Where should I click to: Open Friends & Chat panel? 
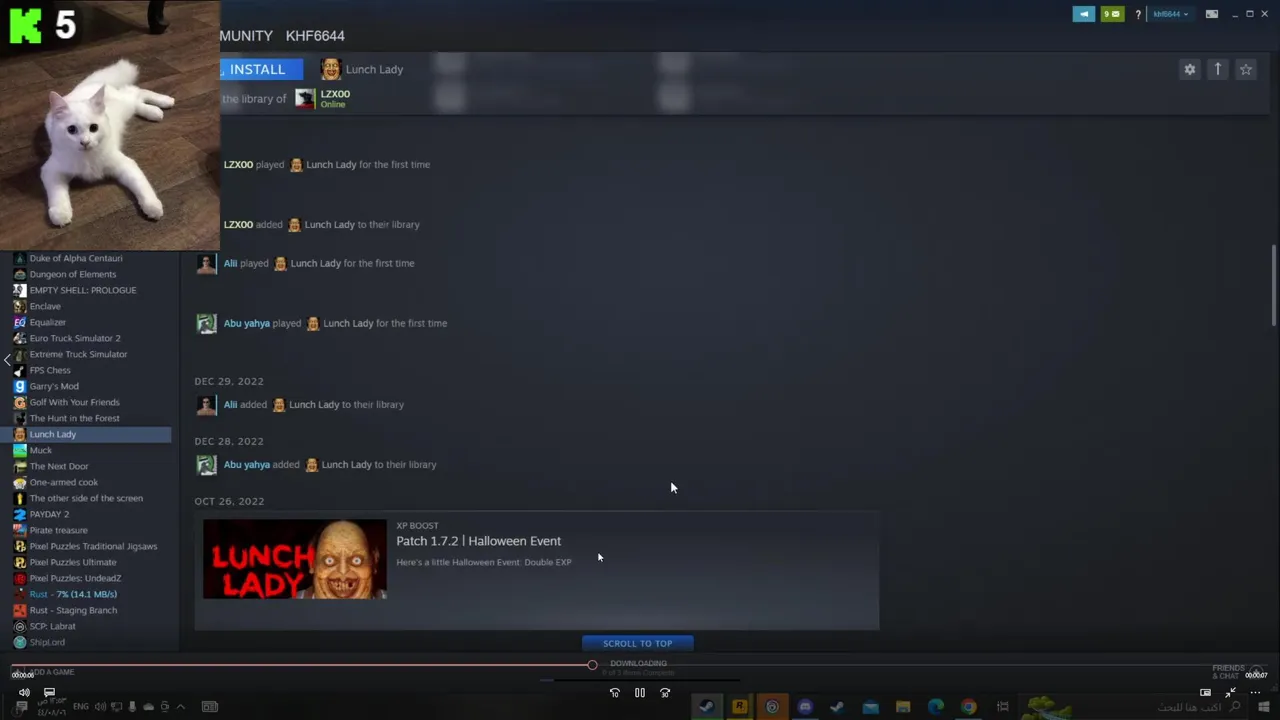coord(1236,672)
